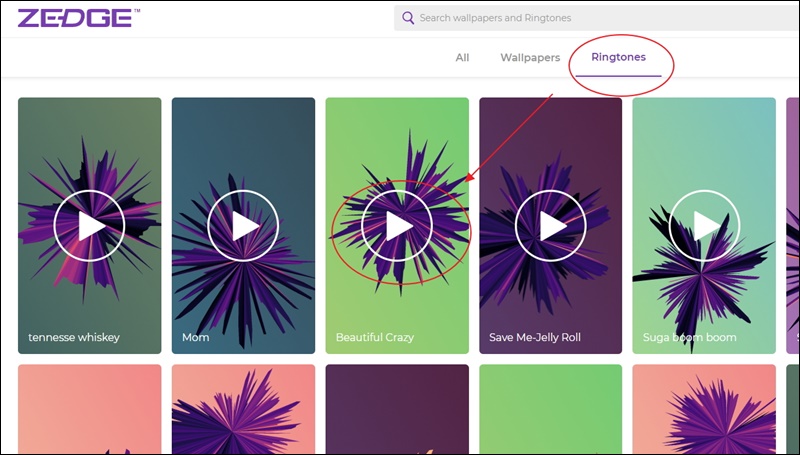Open the pink card below Suga boom boom
This screenshot has width=800, height=455.
pos(704,409)
